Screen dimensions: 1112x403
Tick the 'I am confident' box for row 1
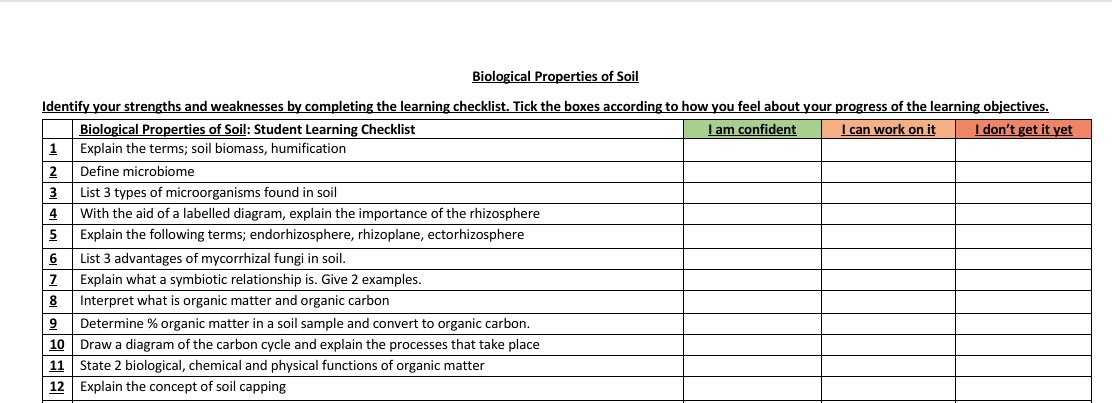click(x=752, y=149)
